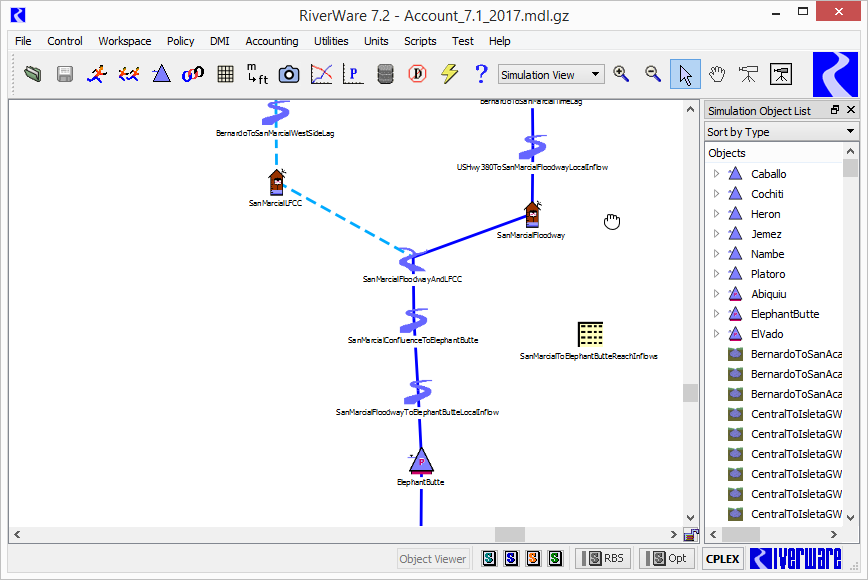Zoom out with the magnifier minus icon

(653, 74)
